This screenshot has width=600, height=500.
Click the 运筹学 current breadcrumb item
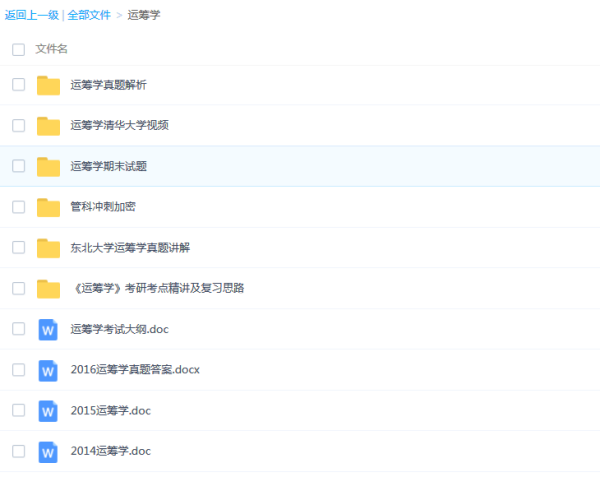143,15
